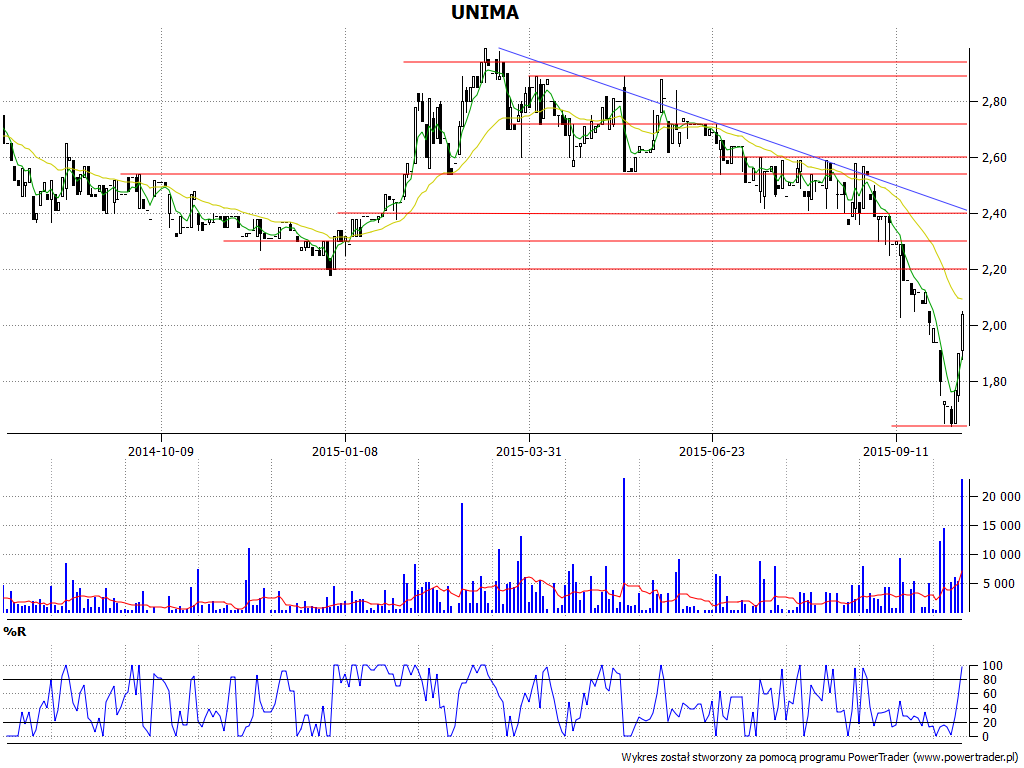1024x768 pixels.
Task: Click the 80 level on %R axis
Action: click(x=989, y=680)
